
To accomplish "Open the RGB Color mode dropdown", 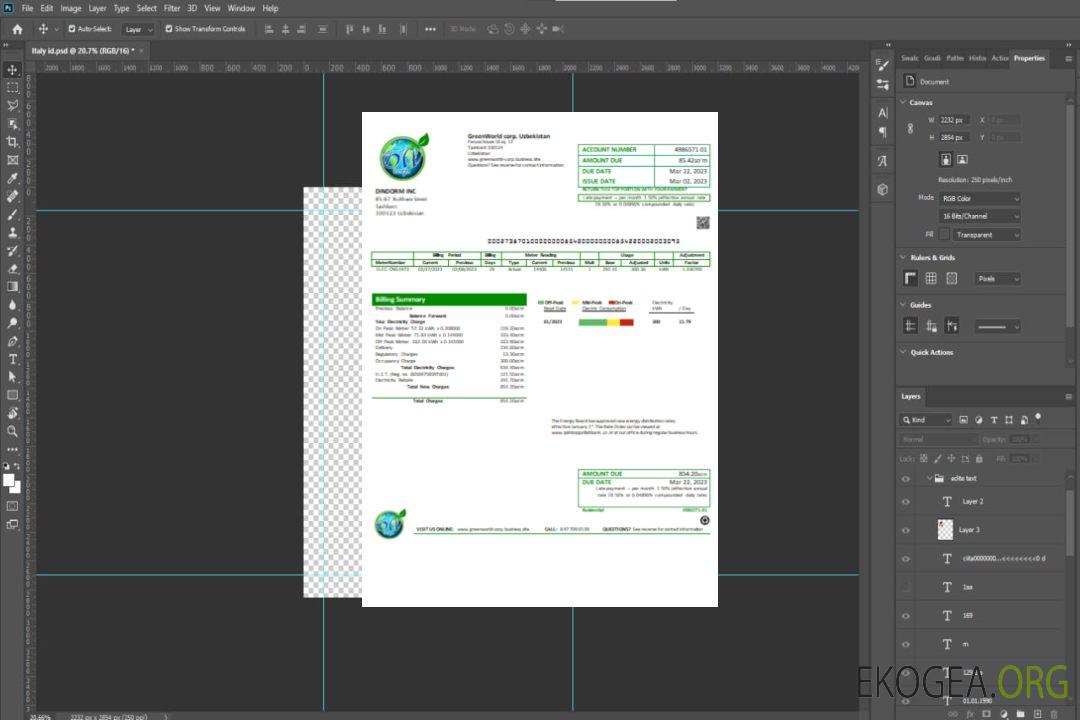I will [x=979, y=198].
